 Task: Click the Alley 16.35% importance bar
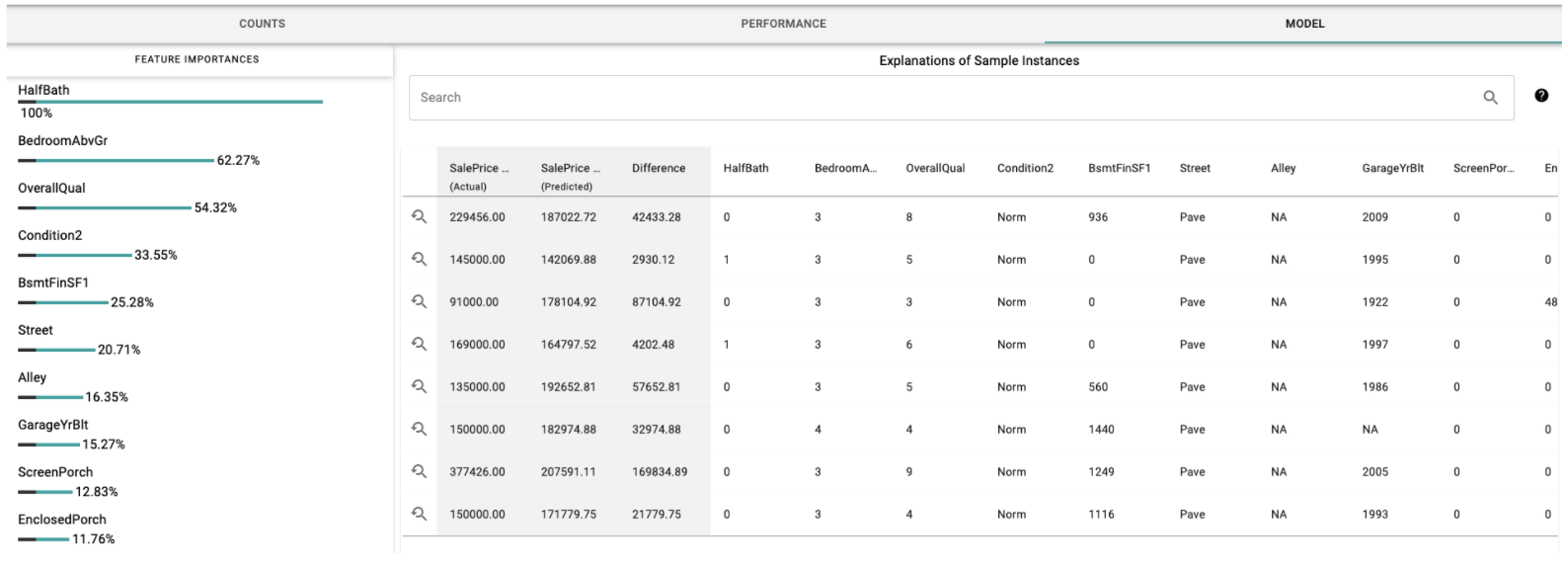(50, 397)
